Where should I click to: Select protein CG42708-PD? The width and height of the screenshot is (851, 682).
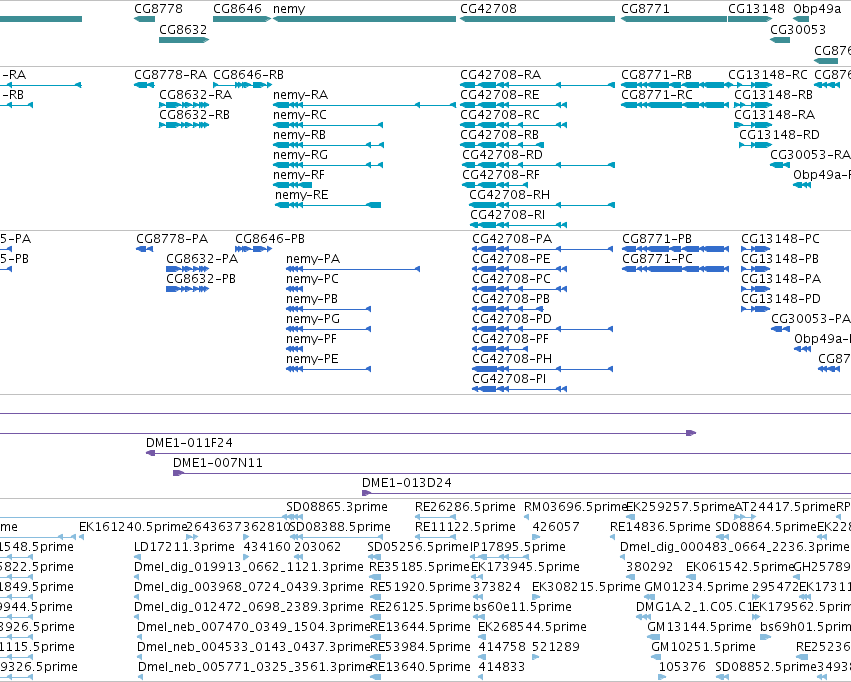(x=542, y=329)
